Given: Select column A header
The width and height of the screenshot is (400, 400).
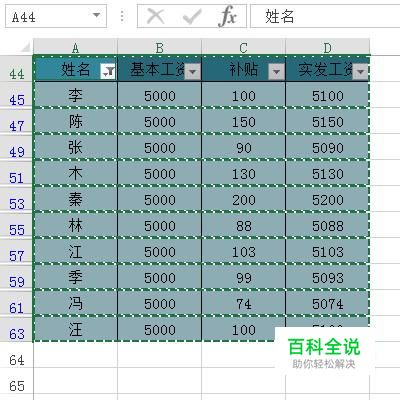Looking at the screenshot, I should click(x=75, y=48).
